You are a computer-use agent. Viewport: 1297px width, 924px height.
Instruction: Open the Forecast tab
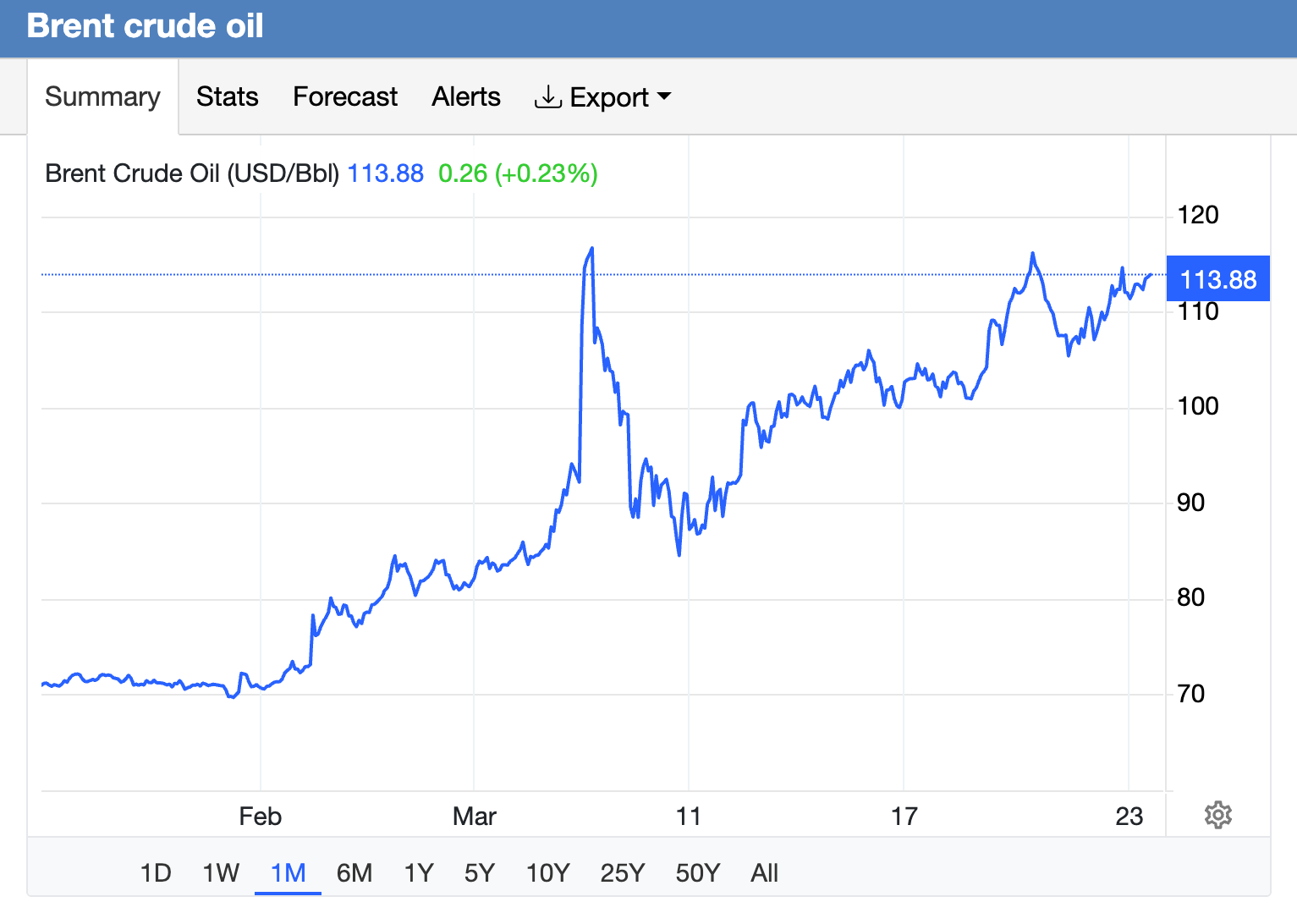pos(344,96)
